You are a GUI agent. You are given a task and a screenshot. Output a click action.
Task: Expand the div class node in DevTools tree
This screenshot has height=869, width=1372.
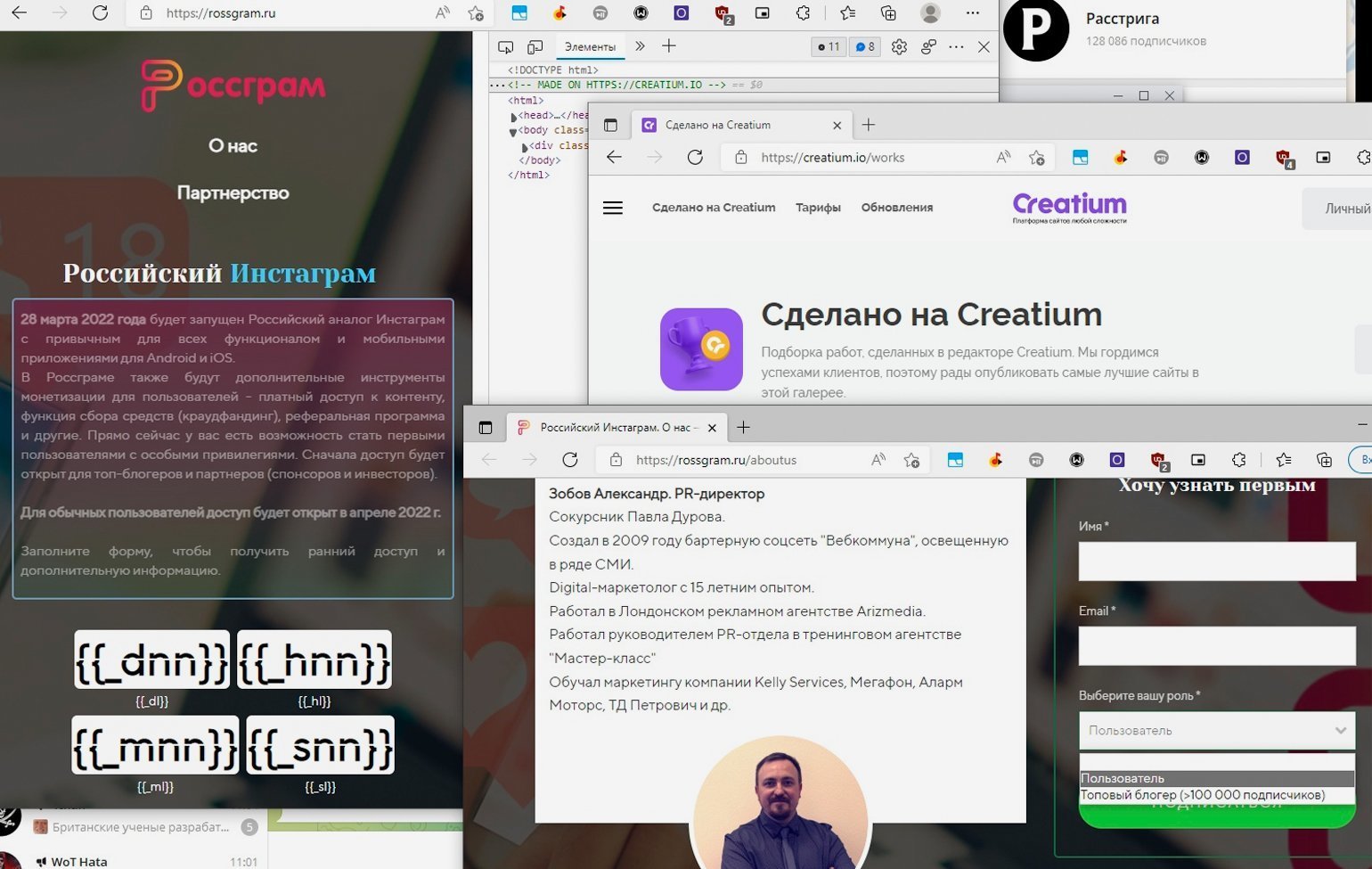click(x=525, y=146)
